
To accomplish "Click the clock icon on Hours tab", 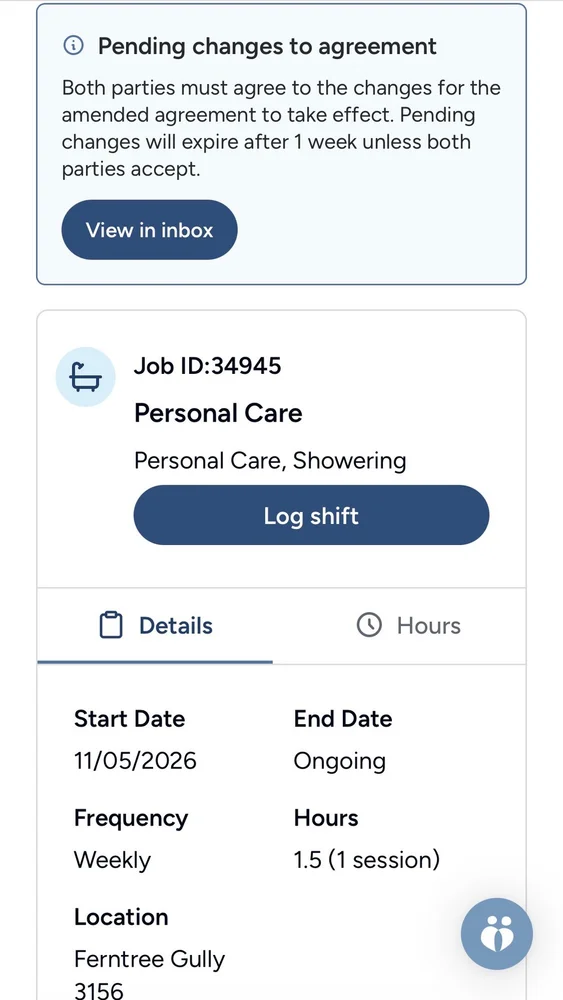I will pyautogui.click(x=369, y=625).
